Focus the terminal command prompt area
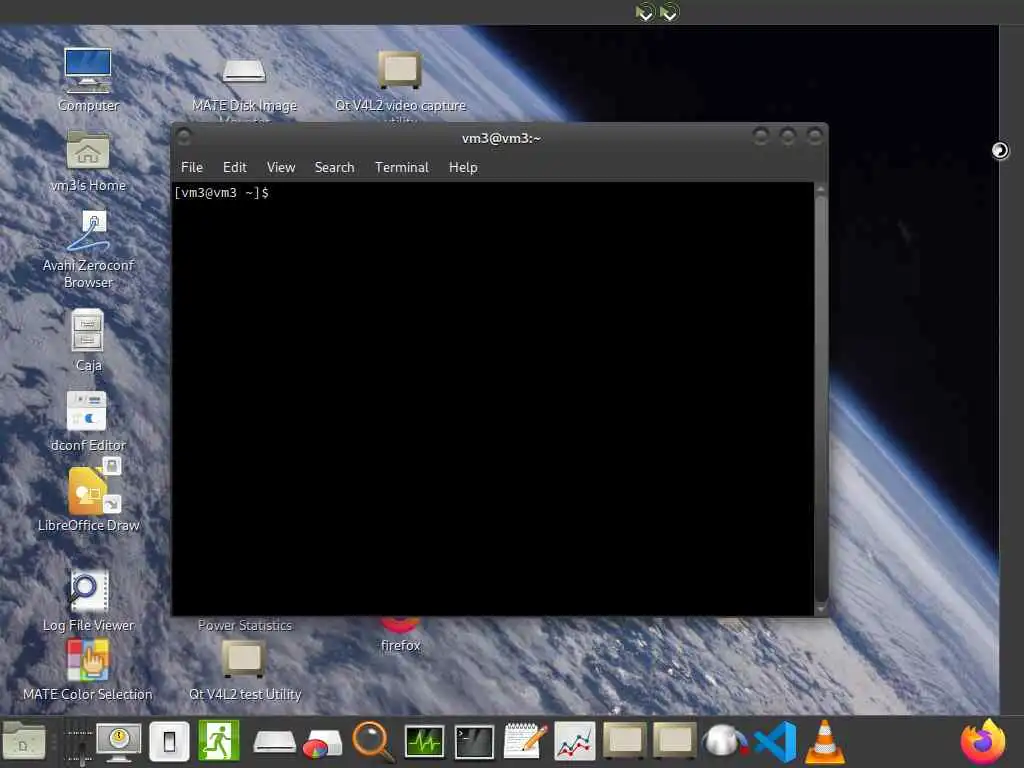Image resolution: width=1024 pixels, height=768 pixels. (493, 398)
